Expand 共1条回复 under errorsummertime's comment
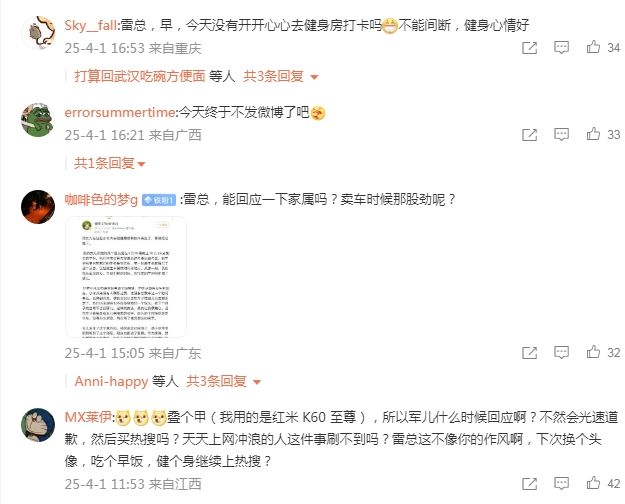The height and width of the screenshot is (504, 625). [110, 163]
